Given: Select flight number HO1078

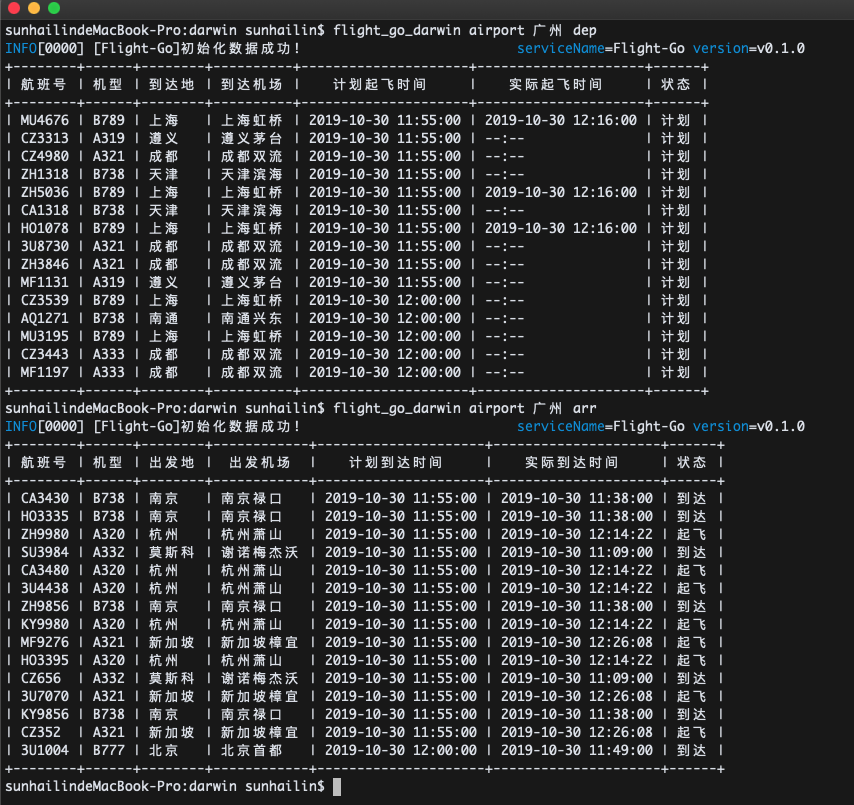Looking at the screenshot, I should tap(45, 228).
